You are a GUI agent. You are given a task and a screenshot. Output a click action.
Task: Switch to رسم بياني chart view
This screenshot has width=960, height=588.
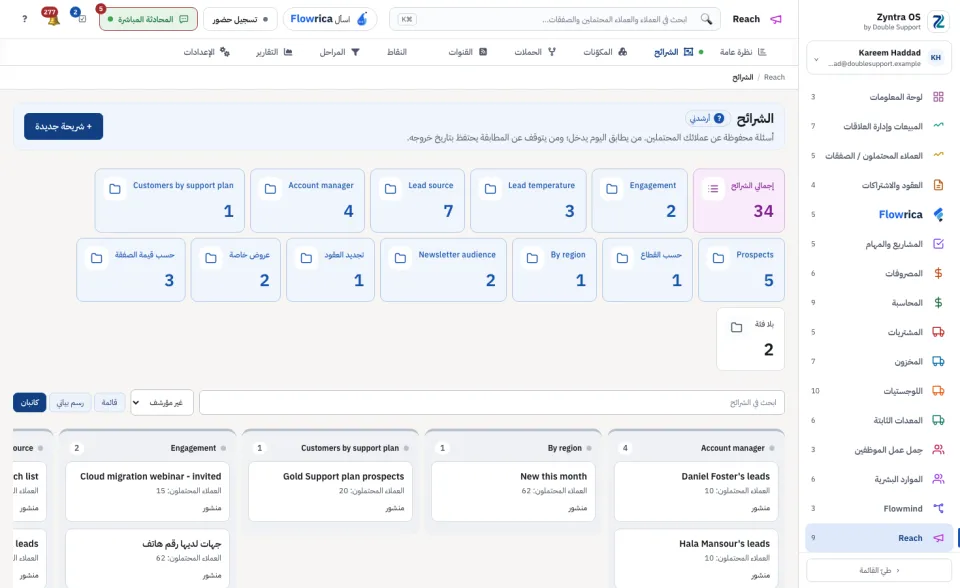point(70,402)
